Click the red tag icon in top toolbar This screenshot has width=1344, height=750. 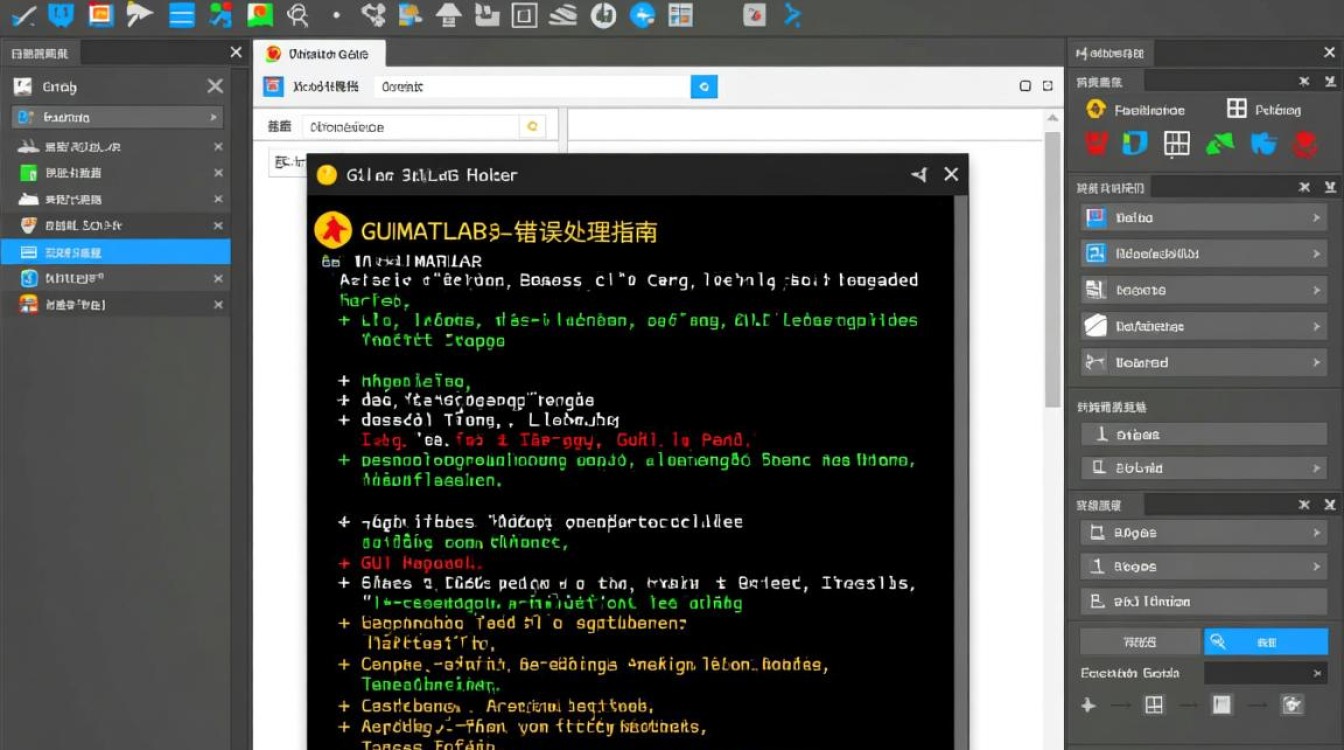[755, 14]
